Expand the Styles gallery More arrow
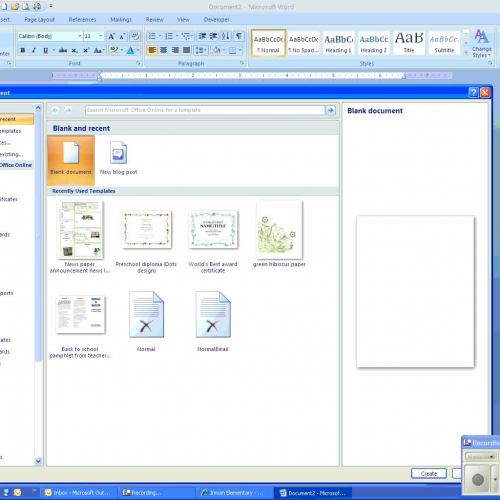The height and width of the screenshot is (500, 500). click(x=466, y=52)
